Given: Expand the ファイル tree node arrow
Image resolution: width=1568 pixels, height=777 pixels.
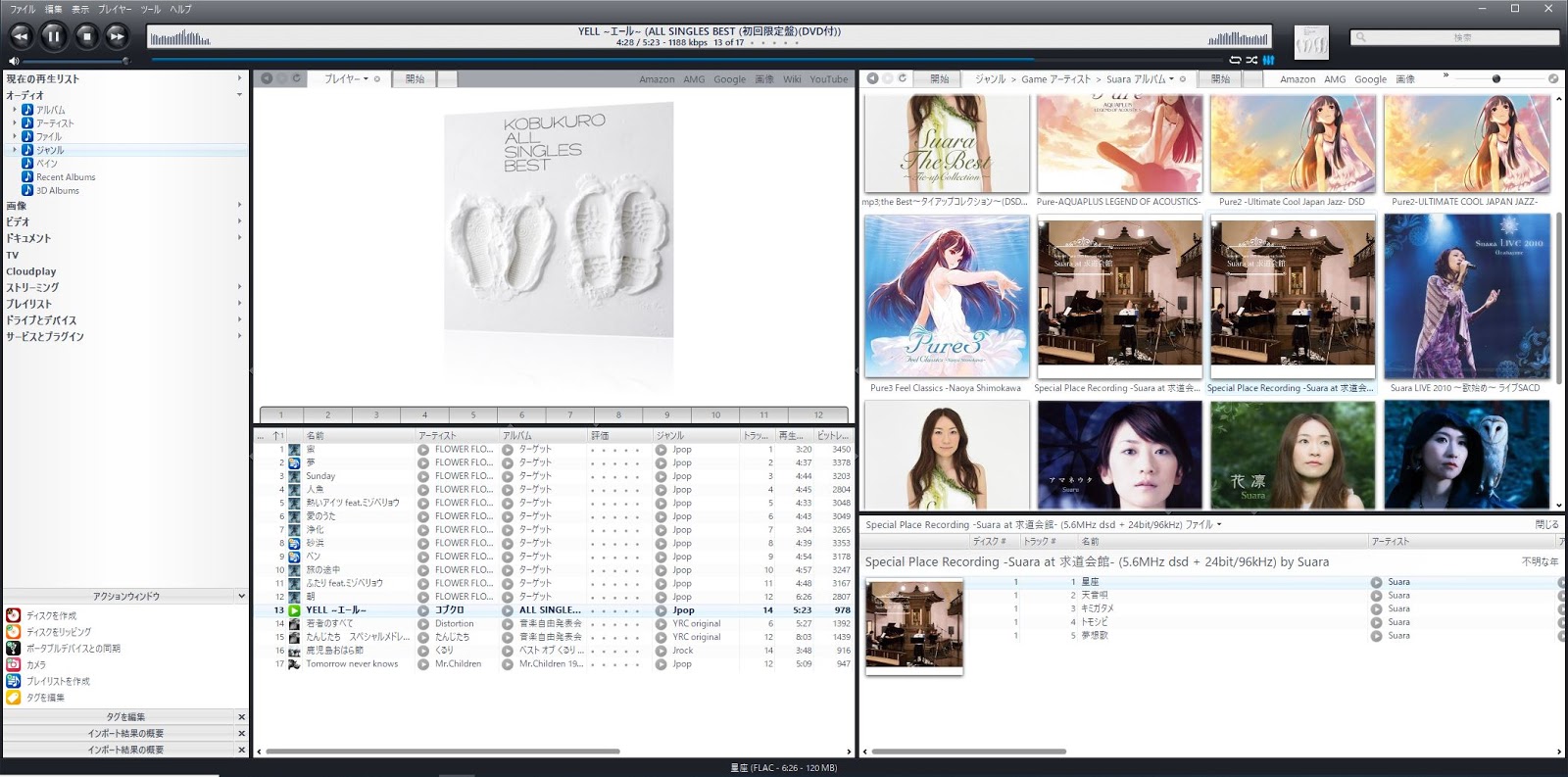Looking at the screenshot, I should tap(15, 136).
